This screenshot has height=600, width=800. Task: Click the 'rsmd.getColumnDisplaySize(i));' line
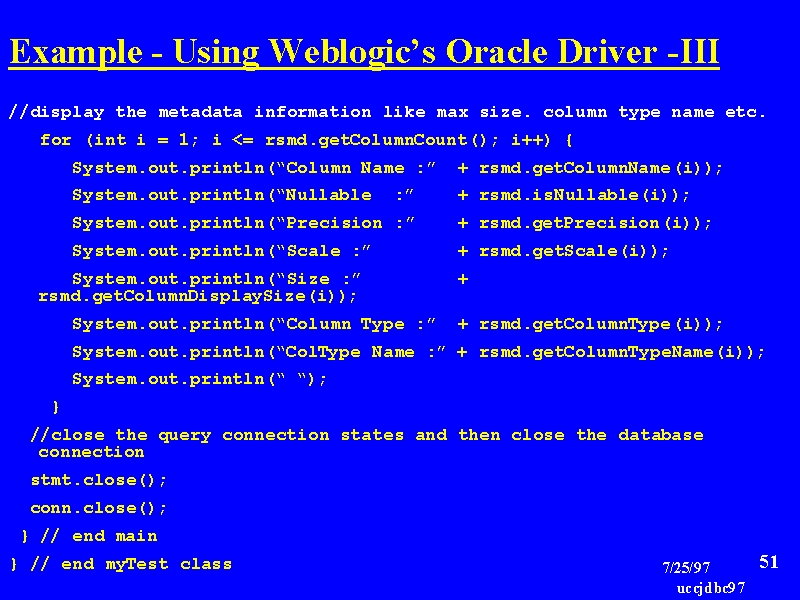(197, 296)
